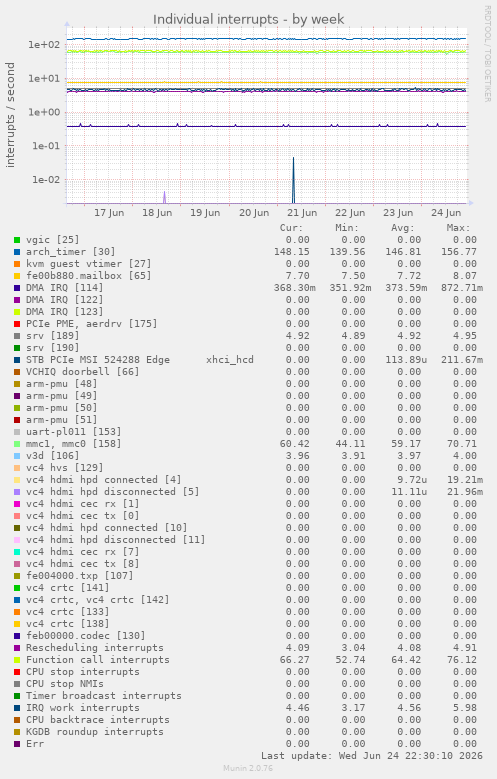Click the 'STB PCIe MSI 524288 Edge' label
This screenshot has height=779, width=497.
pyautogui.click(x=98, y=360)
